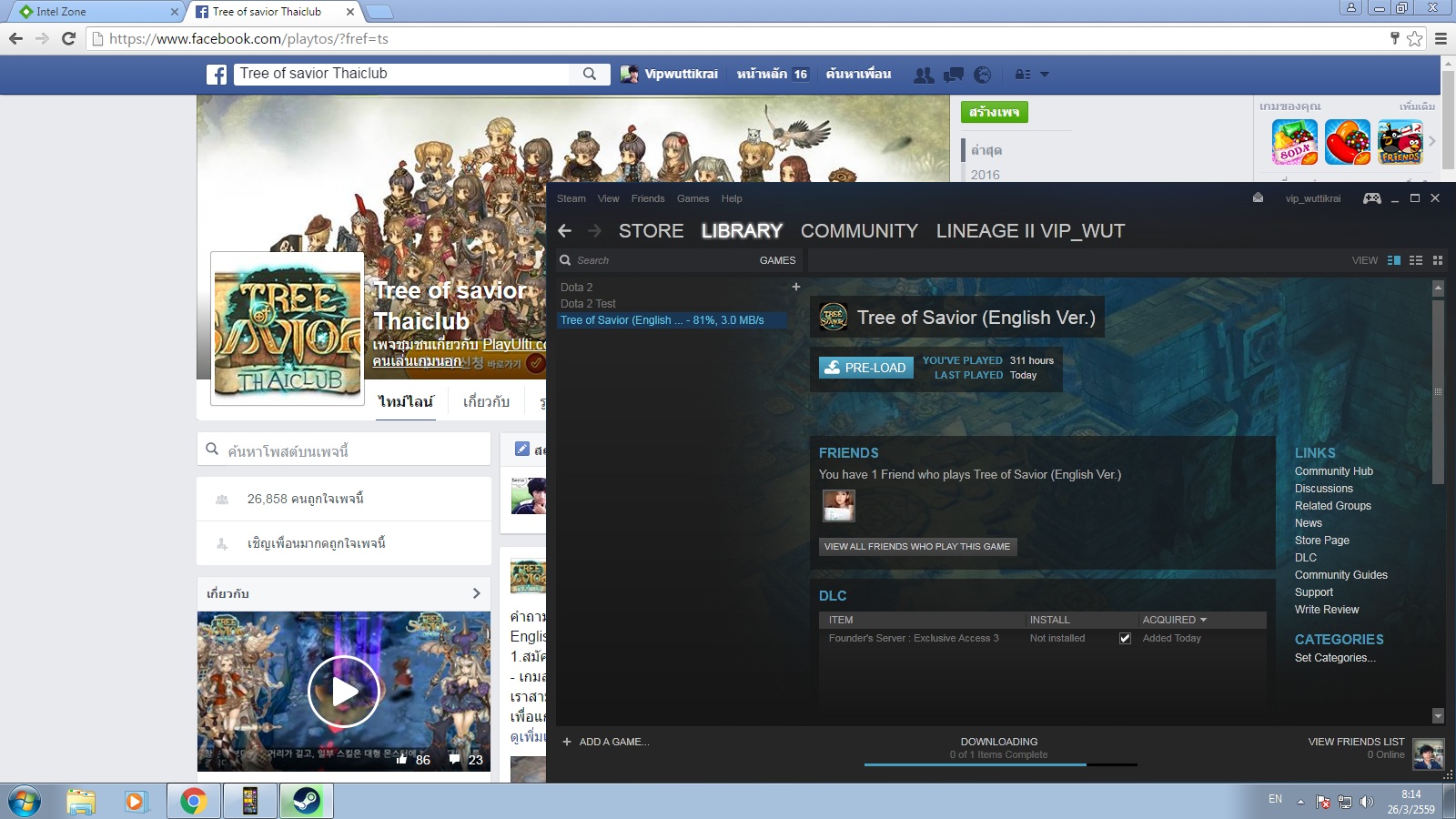Open the View menu in Steam

608,198
